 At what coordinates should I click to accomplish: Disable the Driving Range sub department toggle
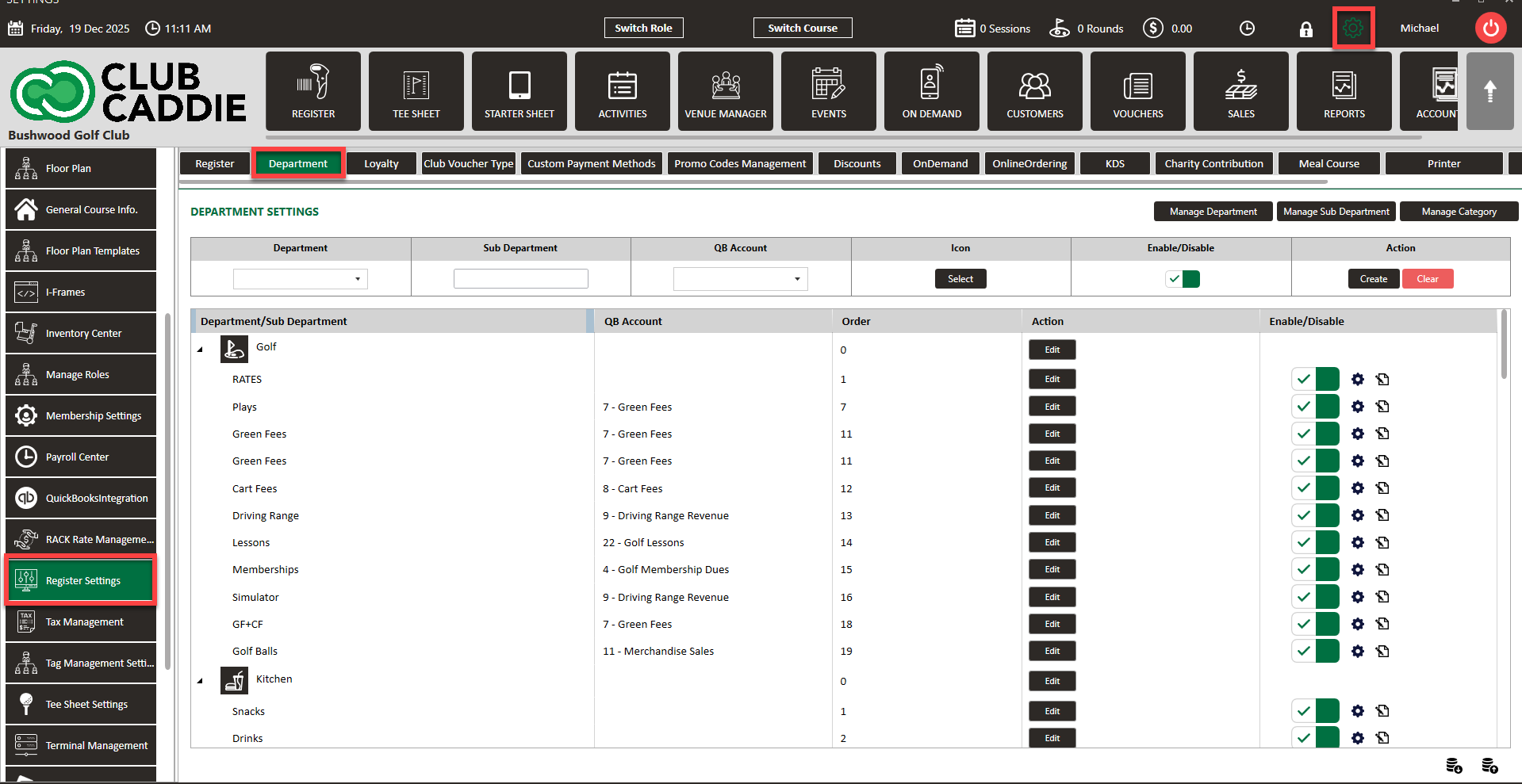click(x=1314, y=515)
